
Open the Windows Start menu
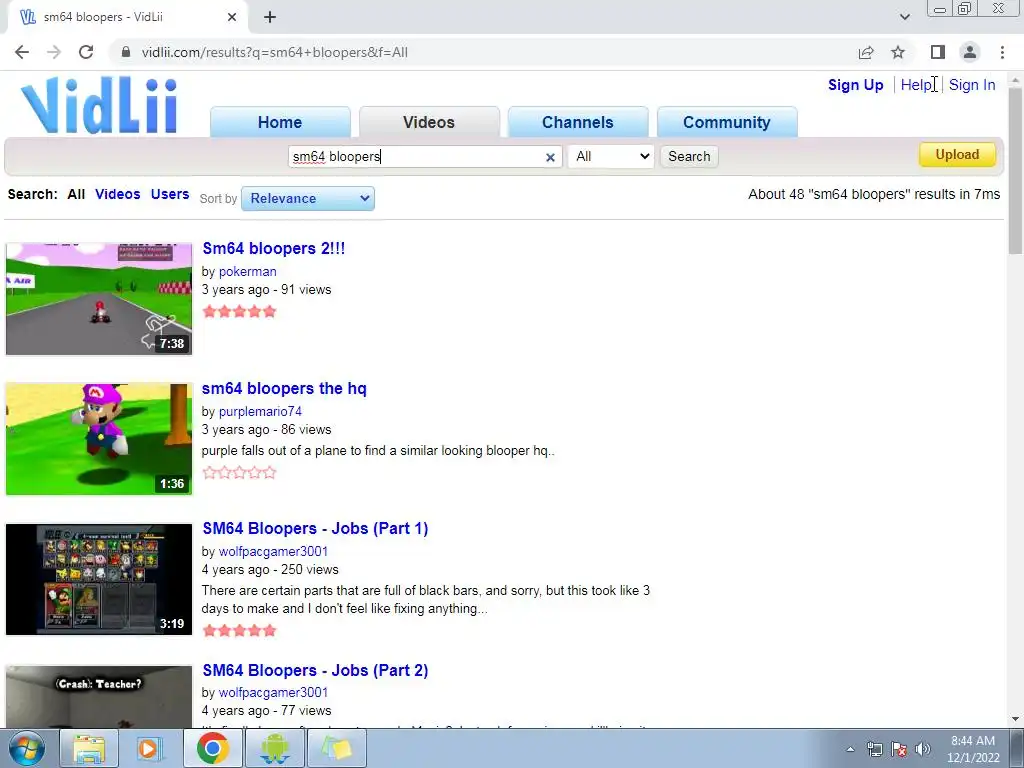tap(27, 748)
